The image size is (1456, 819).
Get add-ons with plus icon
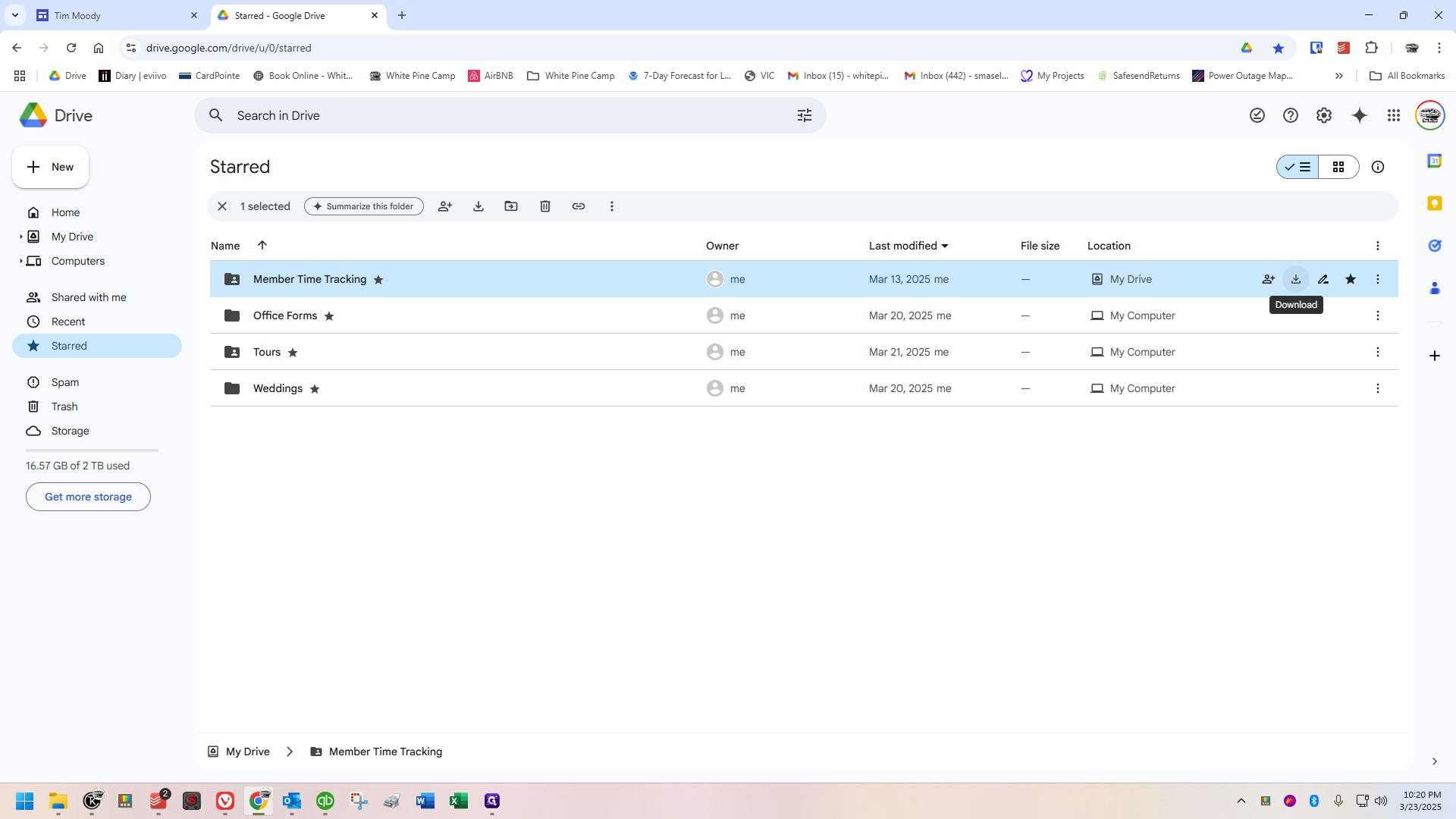(x=1434, y=356)
